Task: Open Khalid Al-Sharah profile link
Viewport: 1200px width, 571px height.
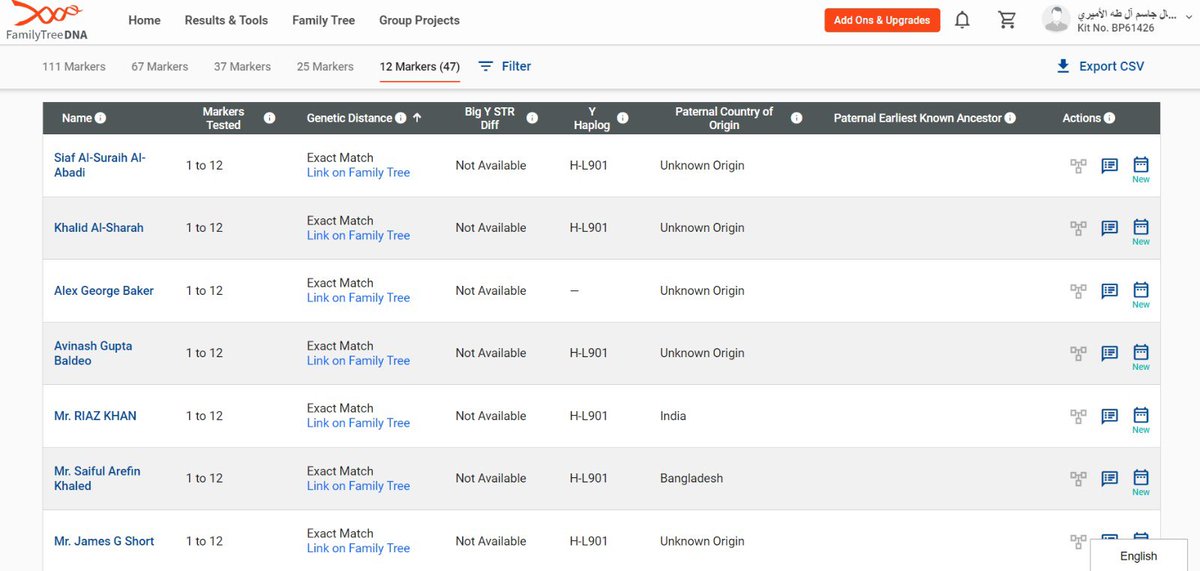Action: (x=99, y=228)
